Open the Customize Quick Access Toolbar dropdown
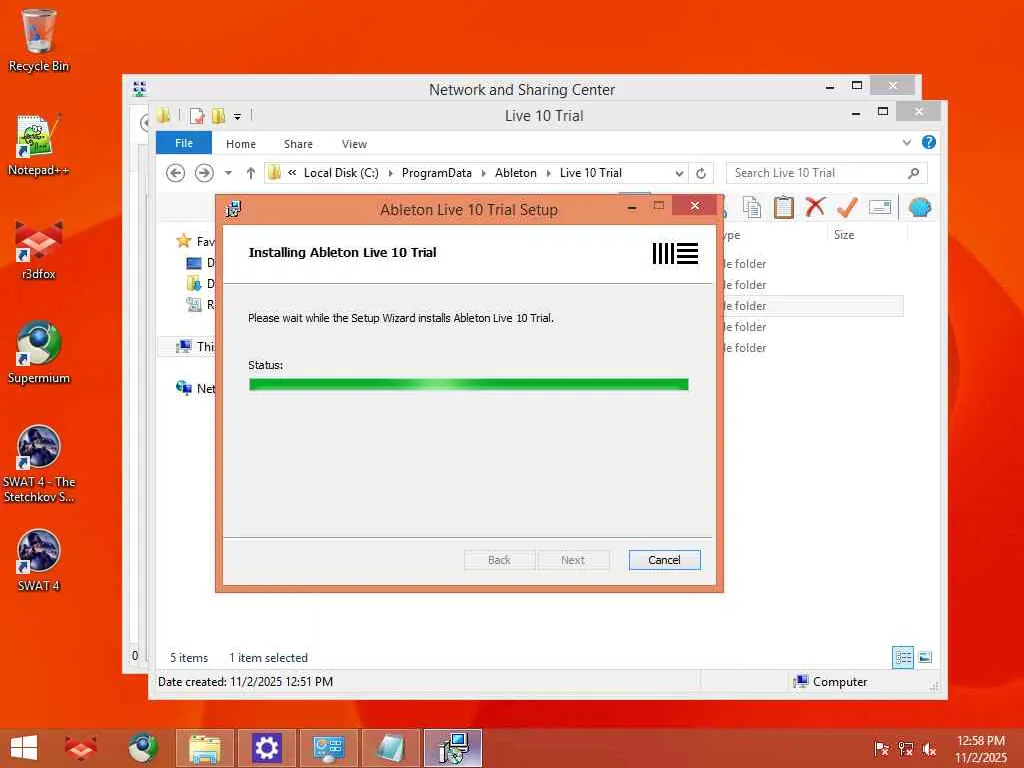The height and width of the screenshot is (768, 1024). click(238, 117)
